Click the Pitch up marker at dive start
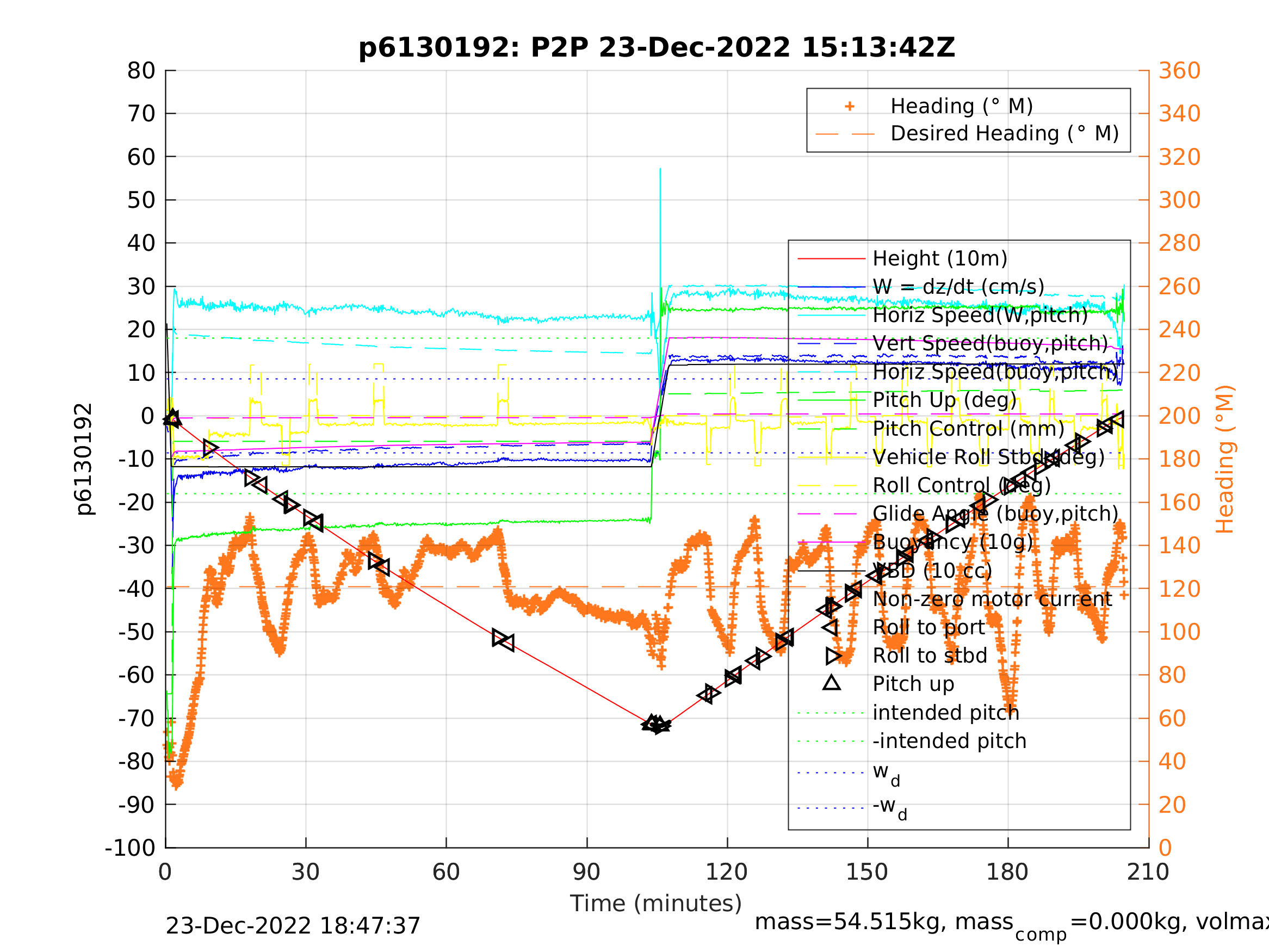This screenshot has height=952, width=1269. click(172, 418)
